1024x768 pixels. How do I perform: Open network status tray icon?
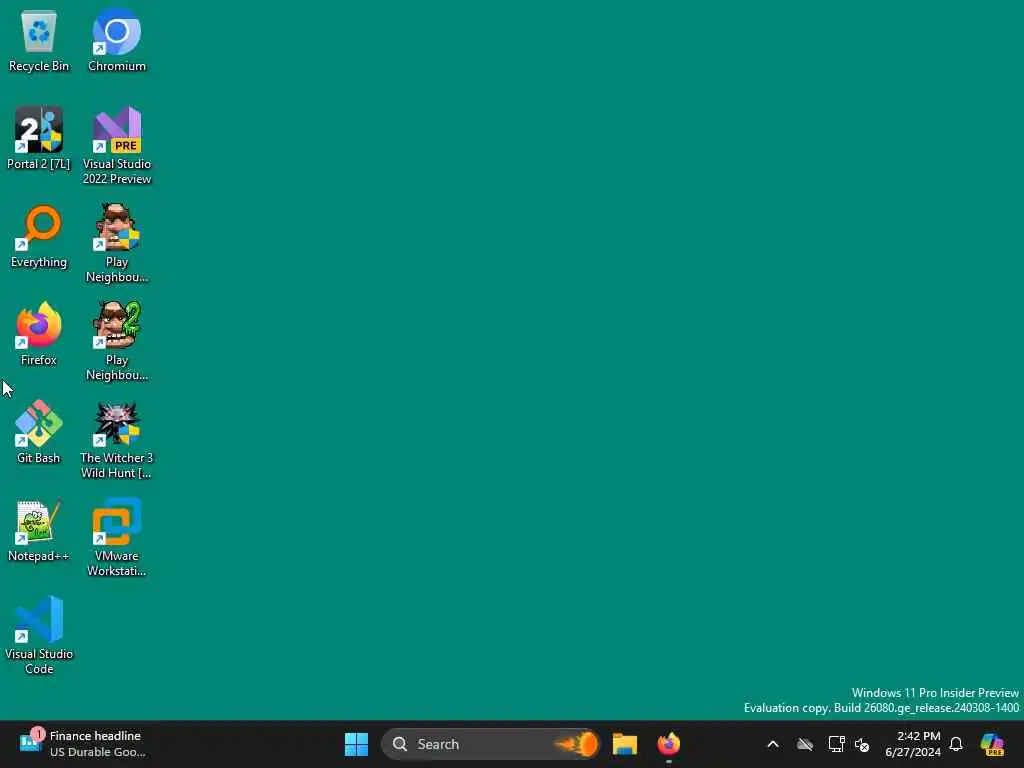(x=836, y=744)
